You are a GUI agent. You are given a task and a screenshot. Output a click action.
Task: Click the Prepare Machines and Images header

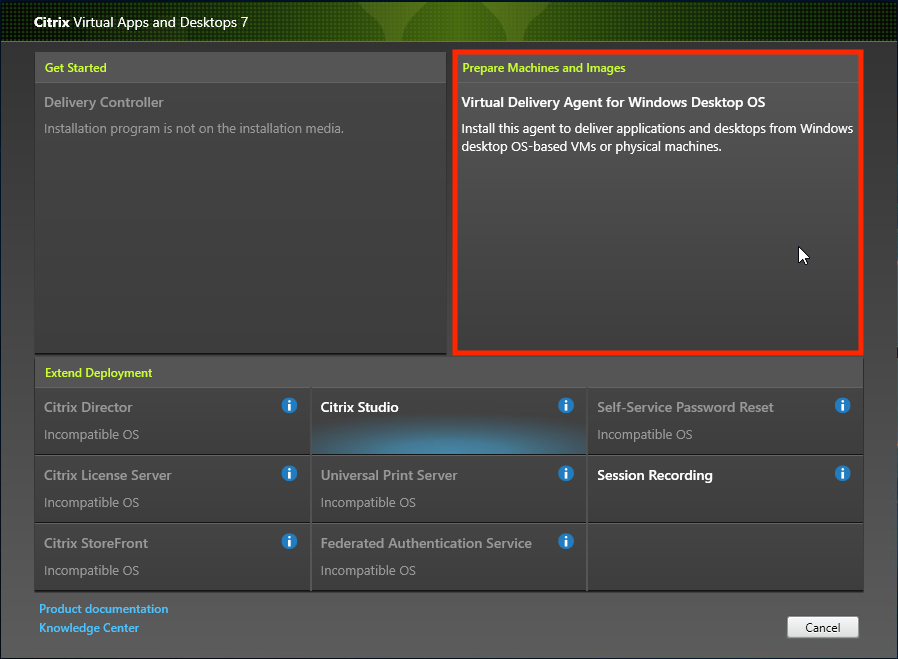point(543,67)
